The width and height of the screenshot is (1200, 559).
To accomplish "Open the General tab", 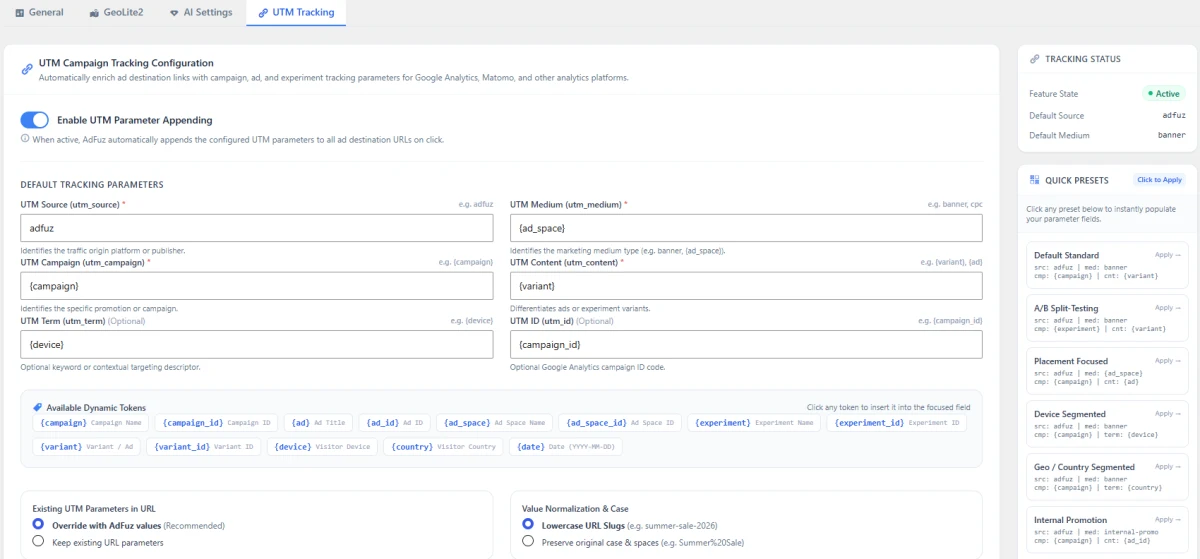I will coord(39,13).
